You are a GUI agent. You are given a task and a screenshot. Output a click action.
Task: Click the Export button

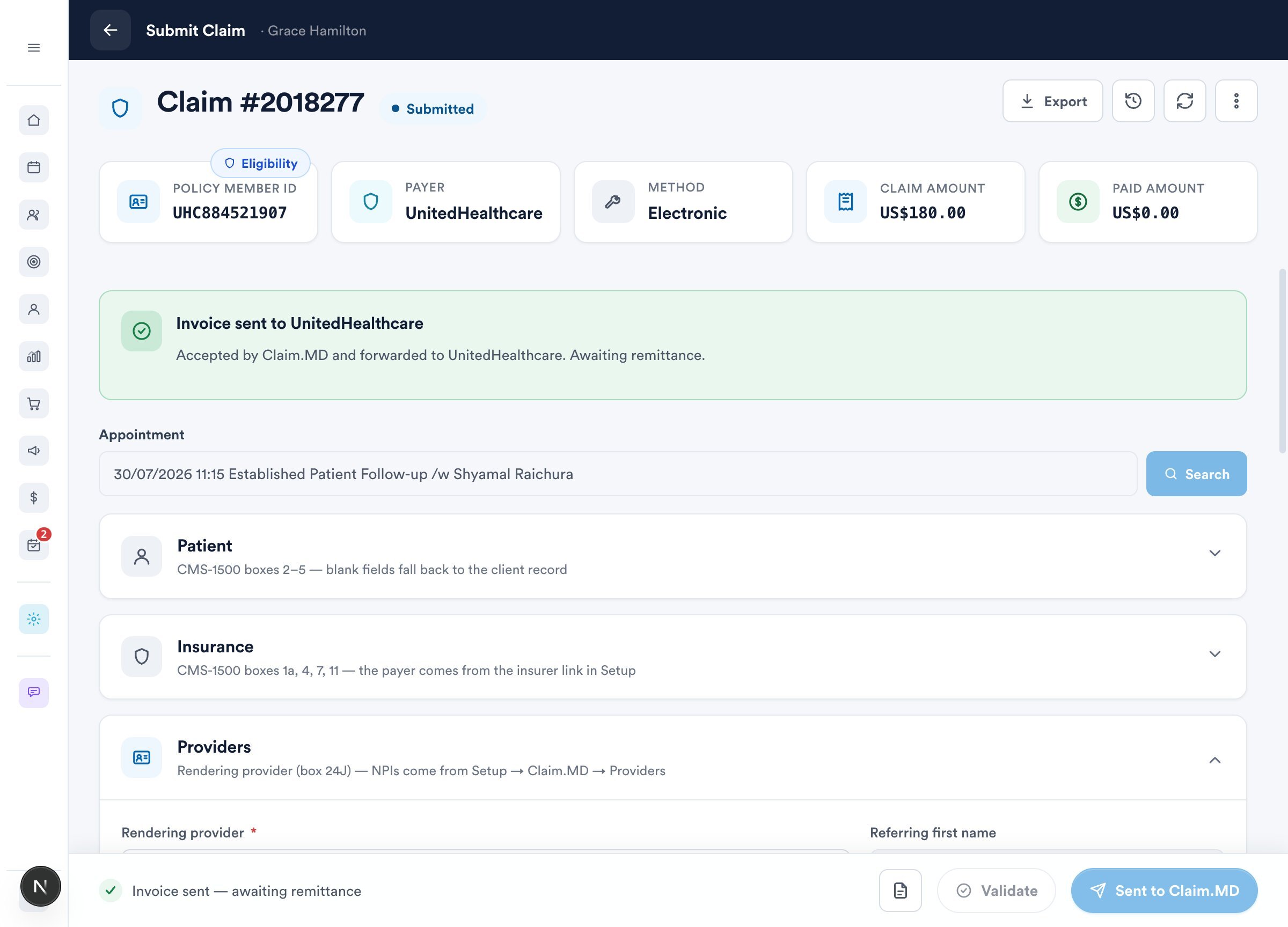coord(1052,101)
